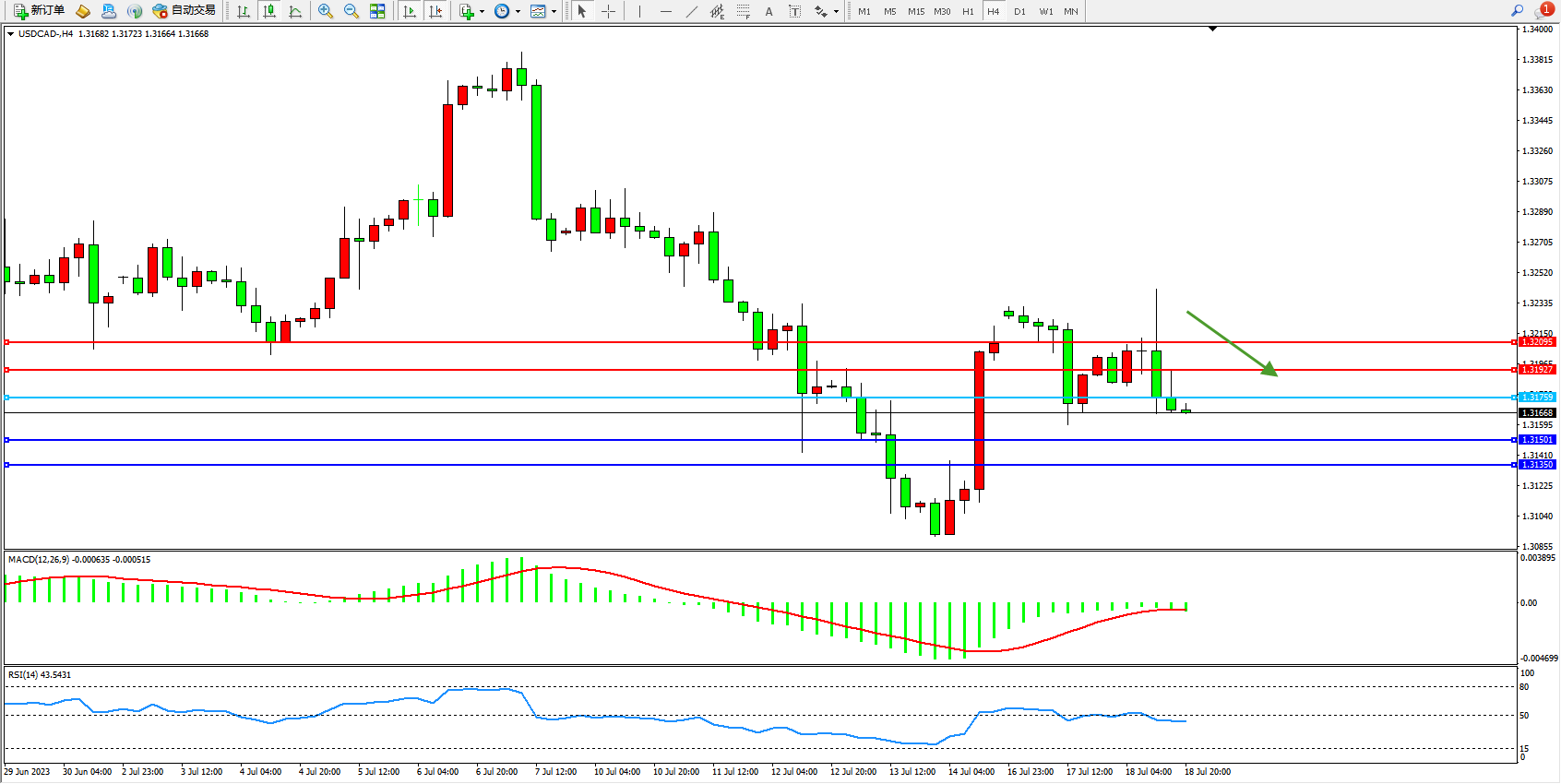Switch to the M15 timeframe
This screenshot has height=784, width=1561.
[915, 11]
